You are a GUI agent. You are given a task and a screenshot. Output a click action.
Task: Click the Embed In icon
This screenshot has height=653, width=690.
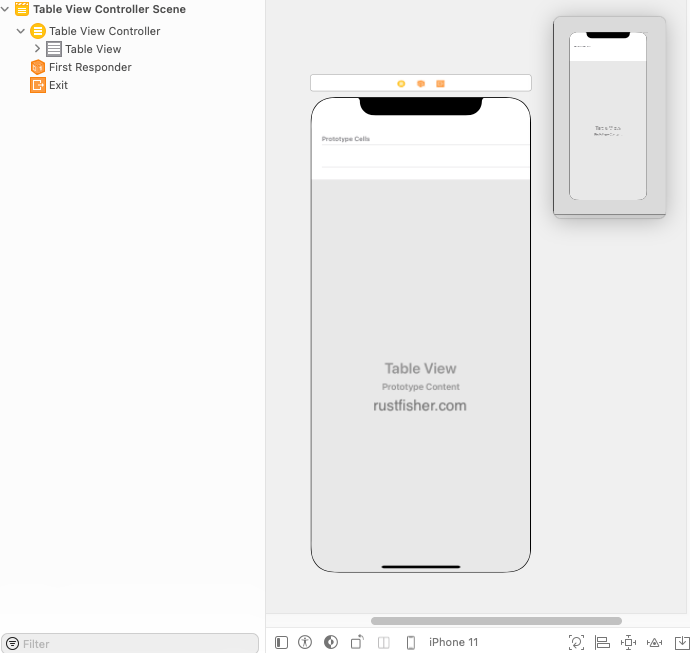(x=680, y=642)
